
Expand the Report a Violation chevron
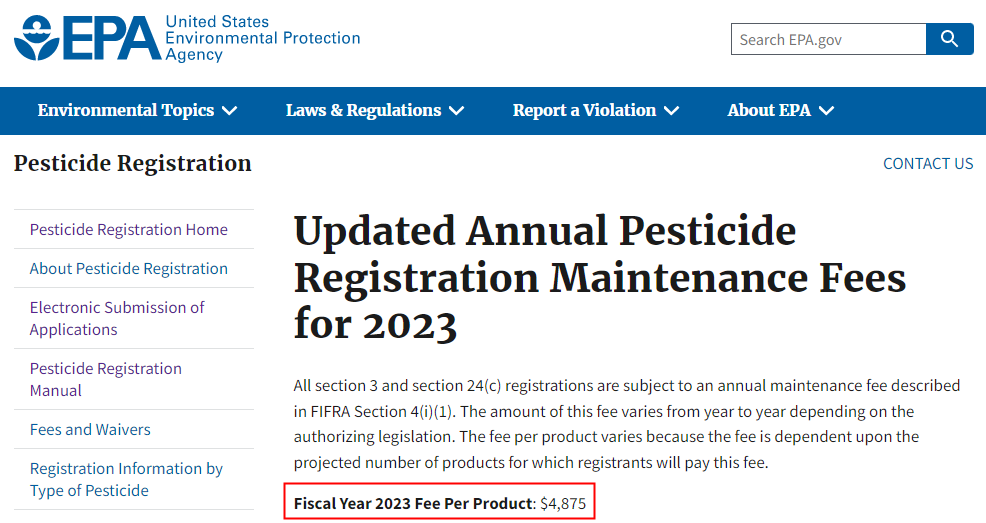tap(672, 111)
